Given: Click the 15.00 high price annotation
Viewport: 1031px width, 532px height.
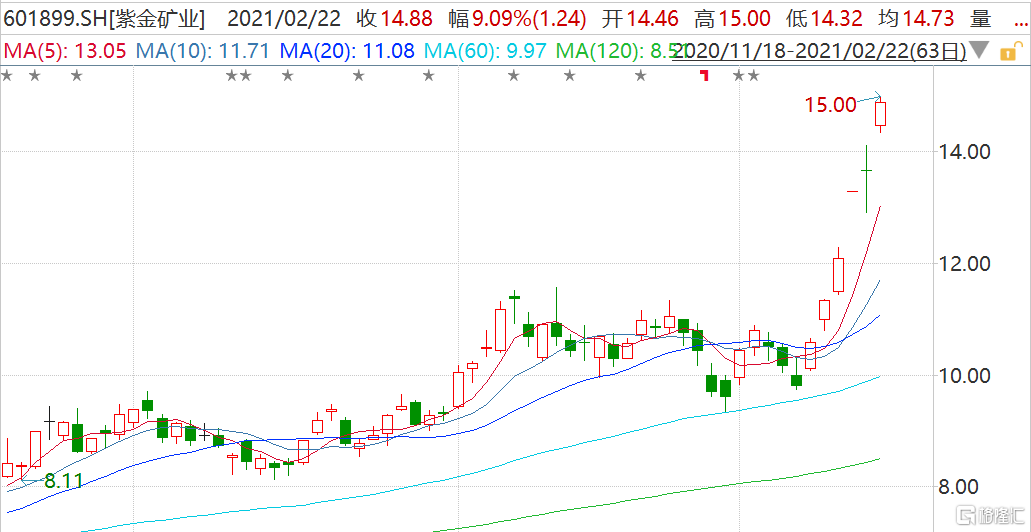Looking at the screenshot, I should (831, 104).
